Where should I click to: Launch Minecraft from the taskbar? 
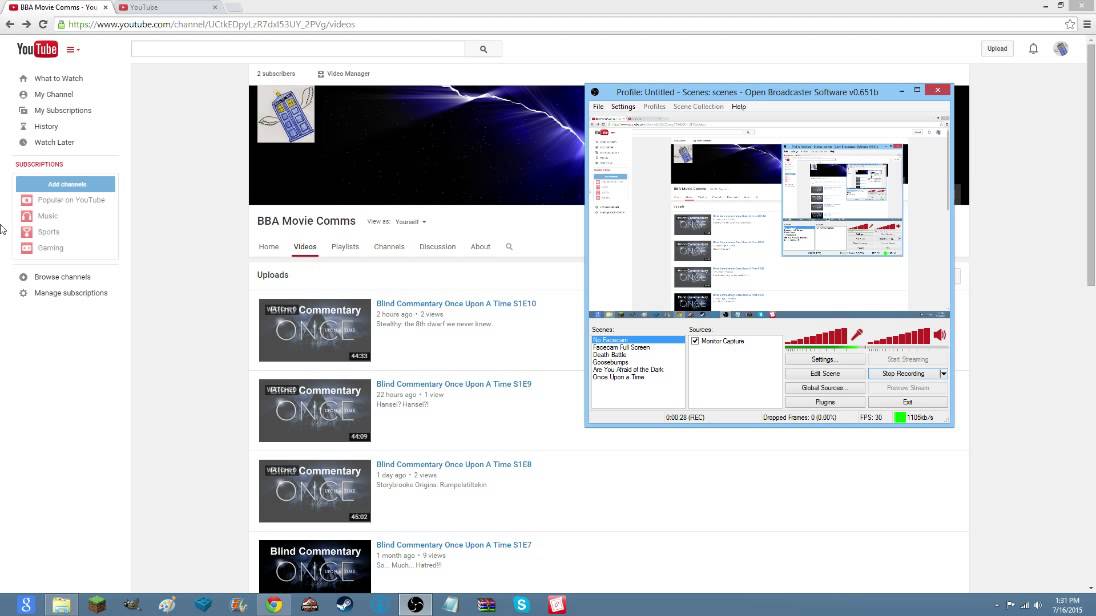(96, 605)
